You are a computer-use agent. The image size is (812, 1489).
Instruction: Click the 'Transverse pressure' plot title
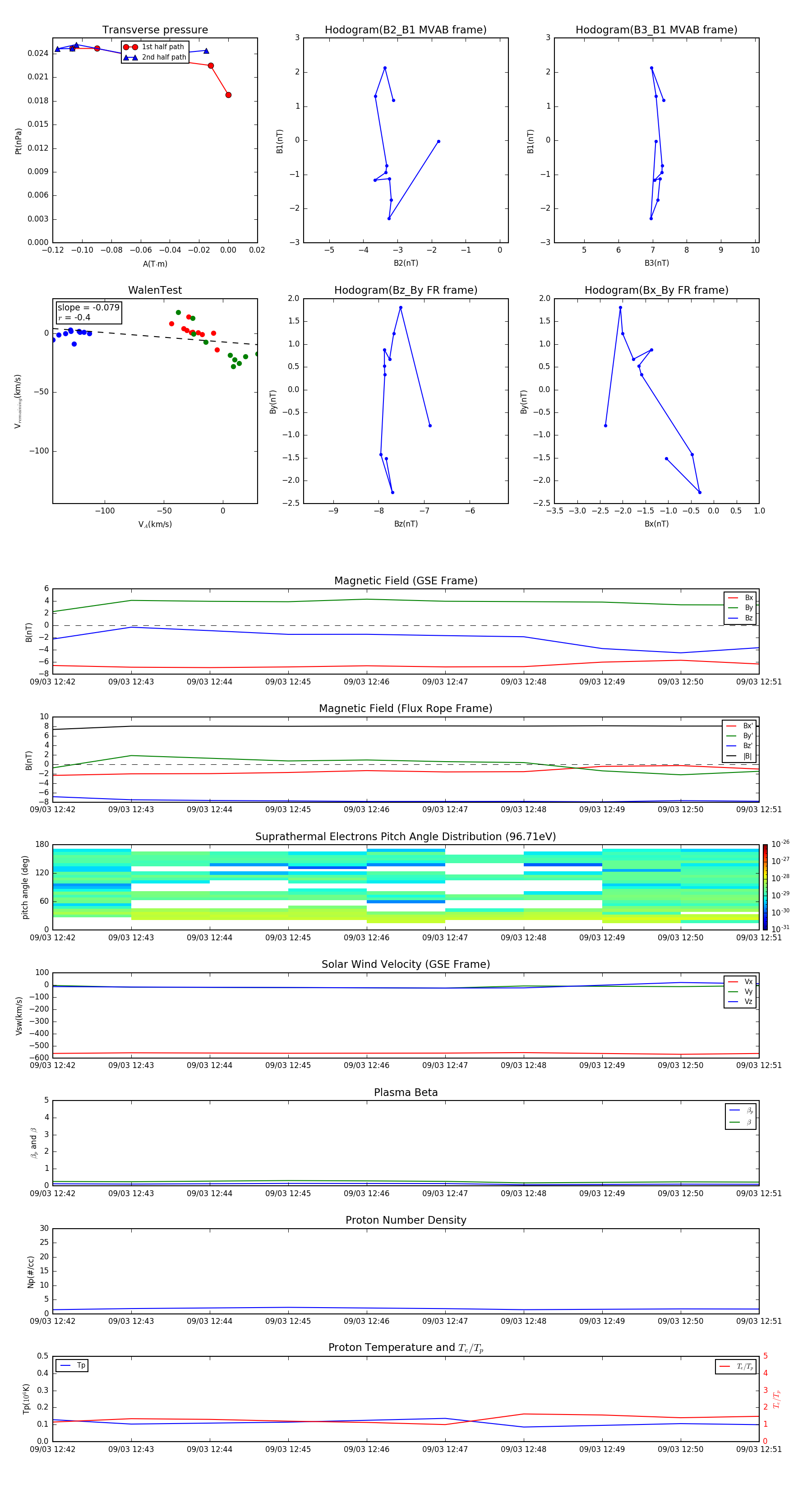pyautogui.click(x=155, y=30)
